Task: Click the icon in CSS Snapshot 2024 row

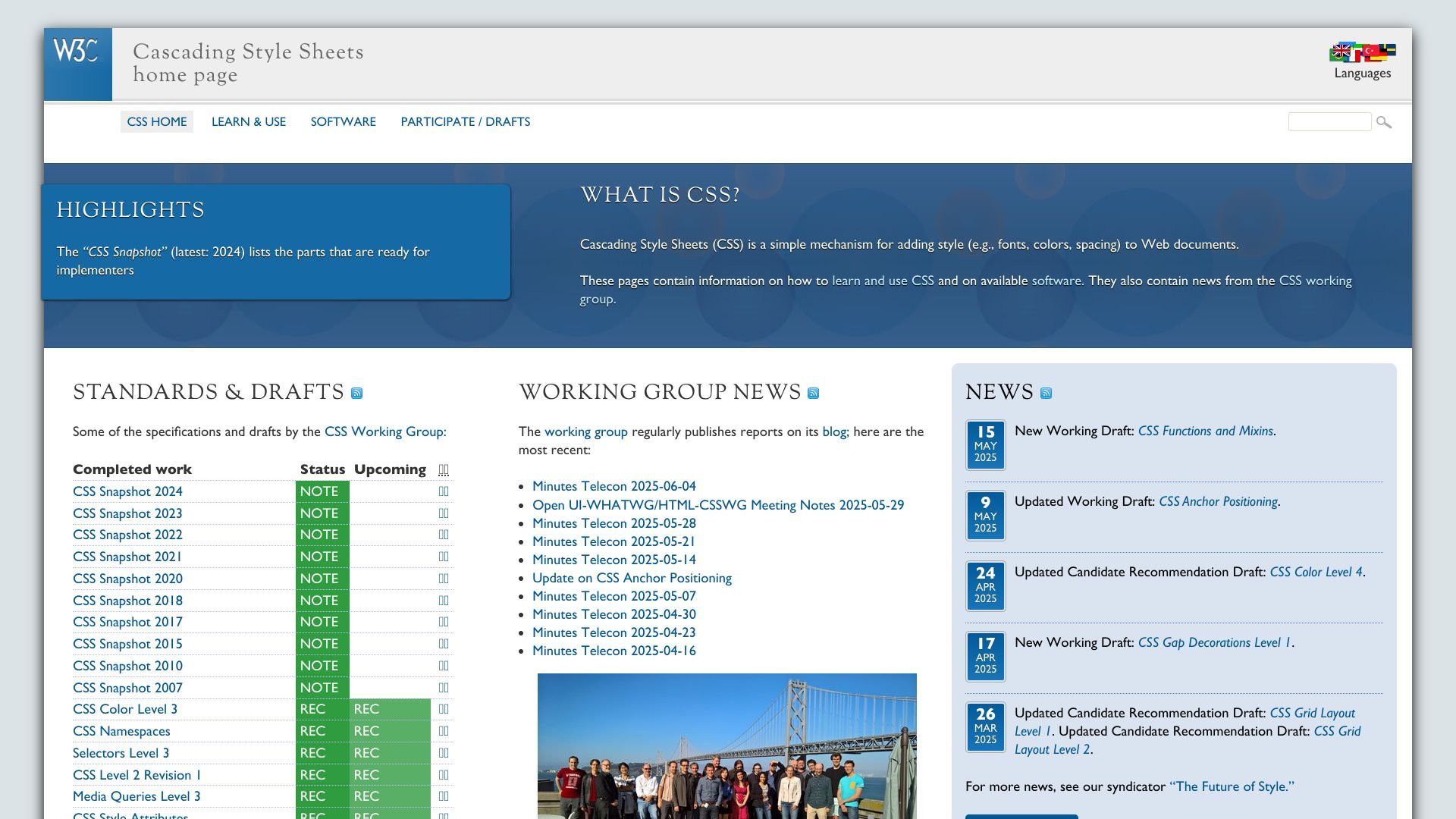Action: (444, 491)
